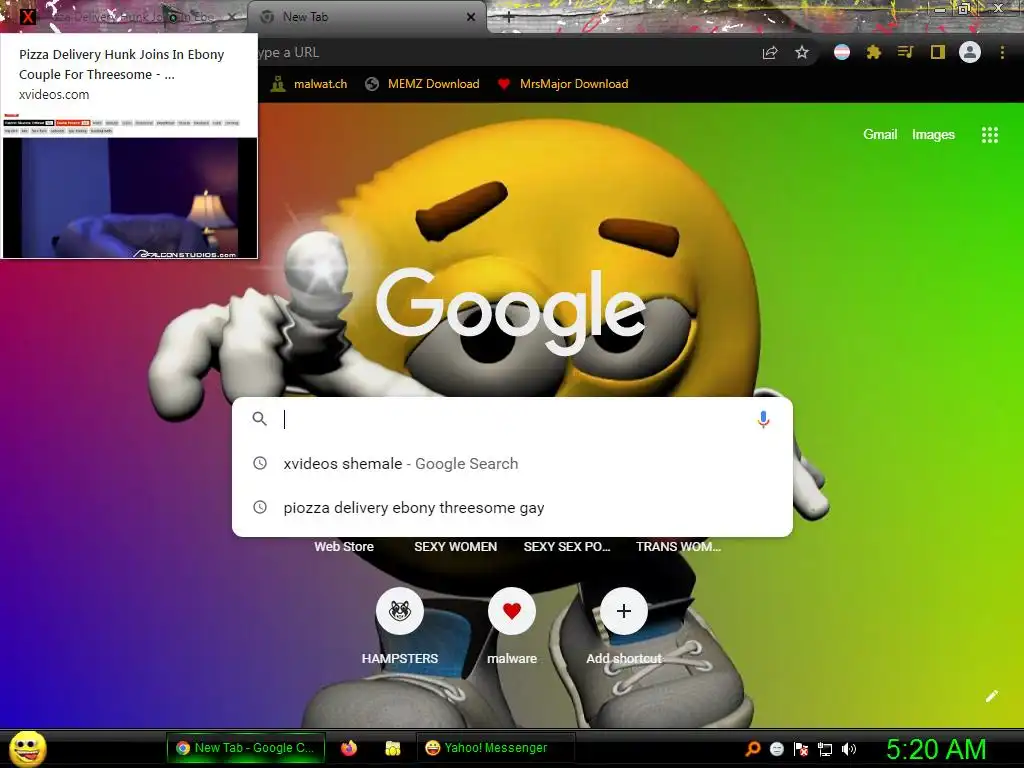Open the smiley Start button on taskbar

pos(27,748)
